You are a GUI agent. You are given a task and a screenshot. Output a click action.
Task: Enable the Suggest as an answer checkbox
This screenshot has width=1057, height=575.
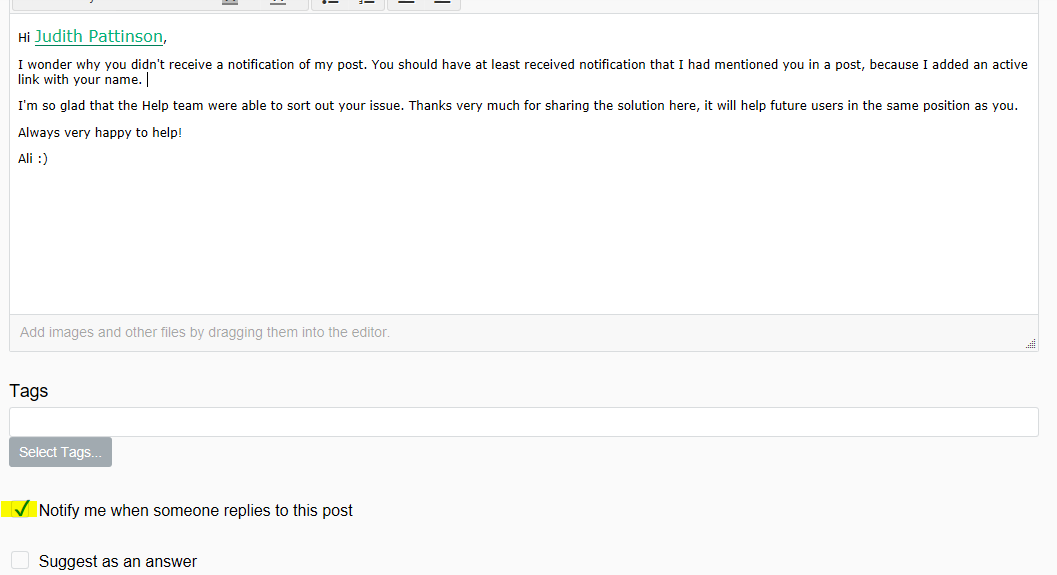click(20, 560)
